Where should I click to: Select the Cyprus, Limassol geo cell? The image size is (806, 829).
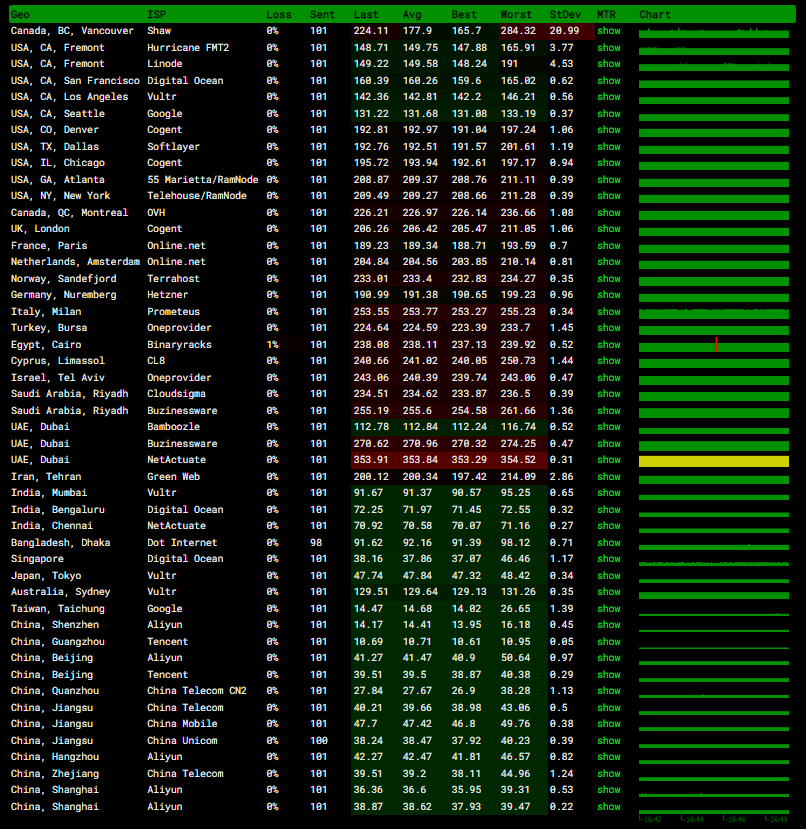coord(58,361)
